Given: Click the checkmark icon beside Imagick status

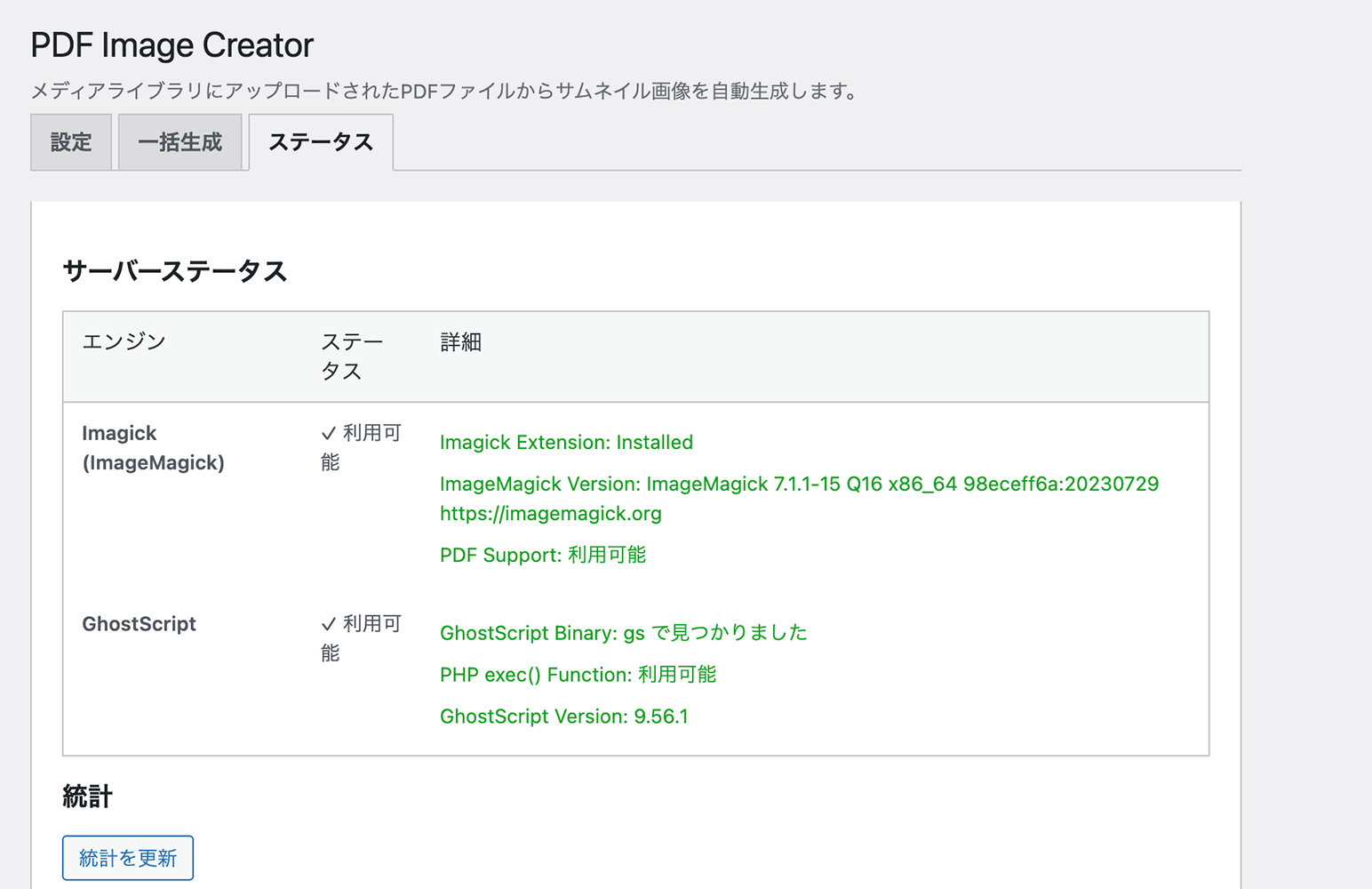Looking at the screenshot, I should click(327, 433).
